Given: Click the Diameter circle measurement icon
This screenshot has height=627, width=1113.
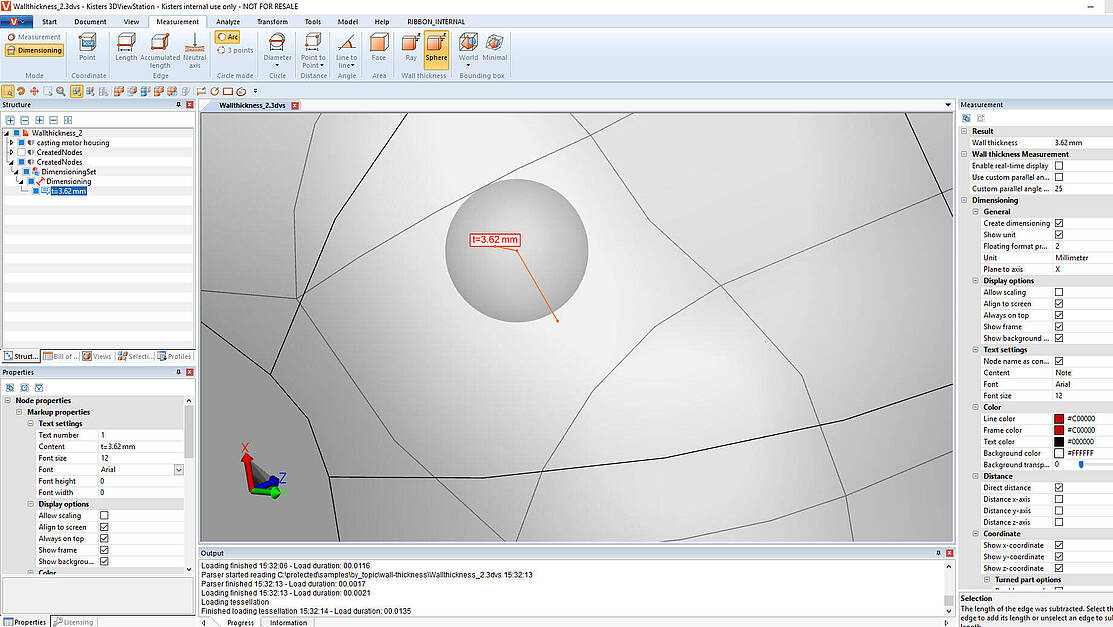Looking at the screenshot, I should pos(277,50).
